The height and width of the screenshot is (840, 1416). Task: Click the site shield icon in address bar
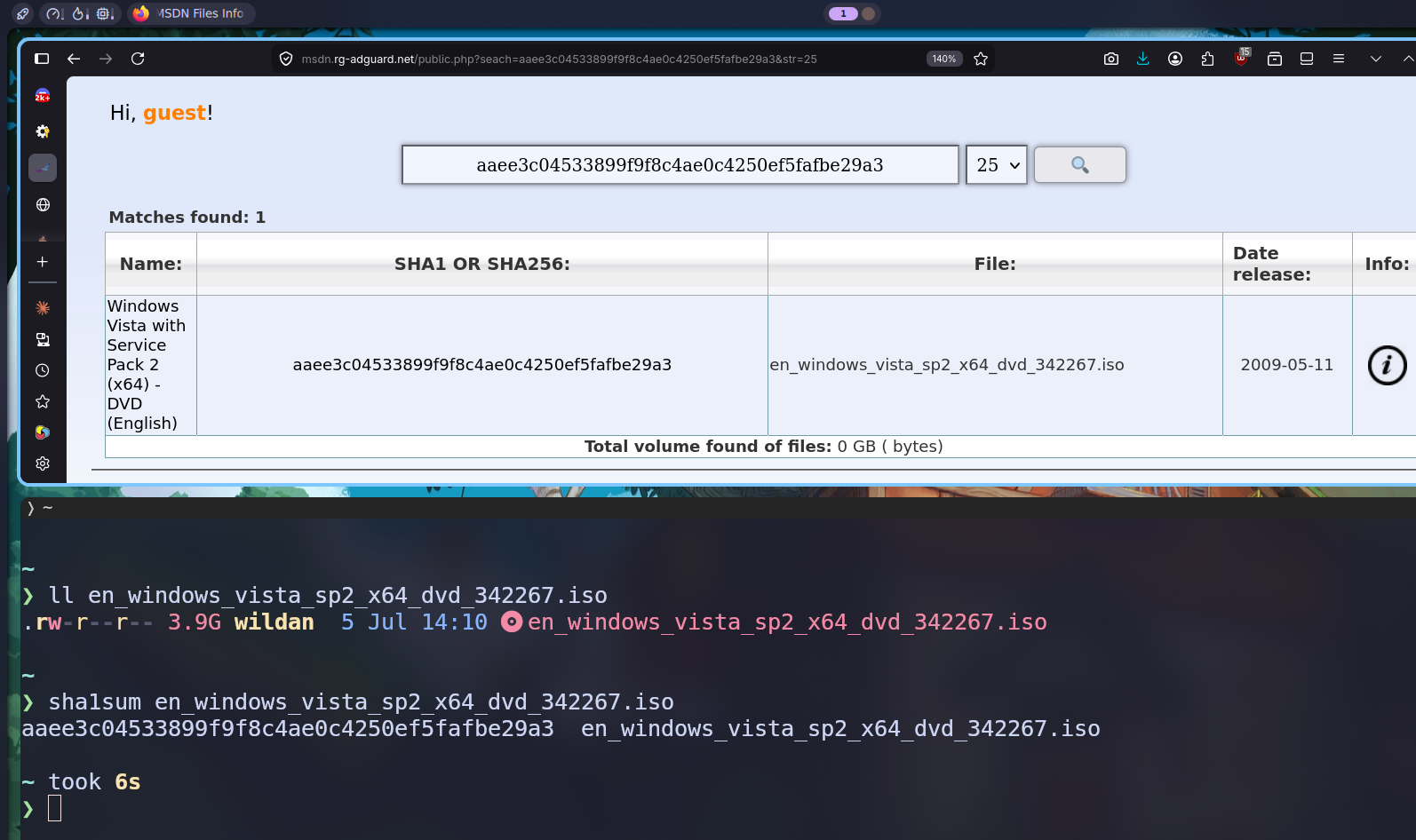point(286,59)
